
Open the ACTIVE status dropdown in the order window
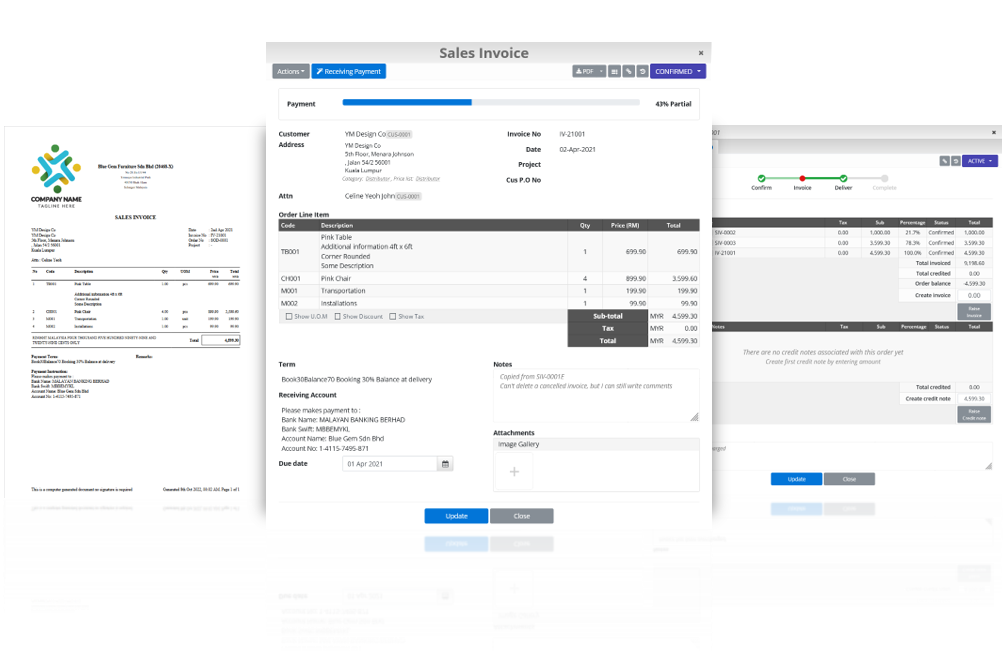click(980, 161)
